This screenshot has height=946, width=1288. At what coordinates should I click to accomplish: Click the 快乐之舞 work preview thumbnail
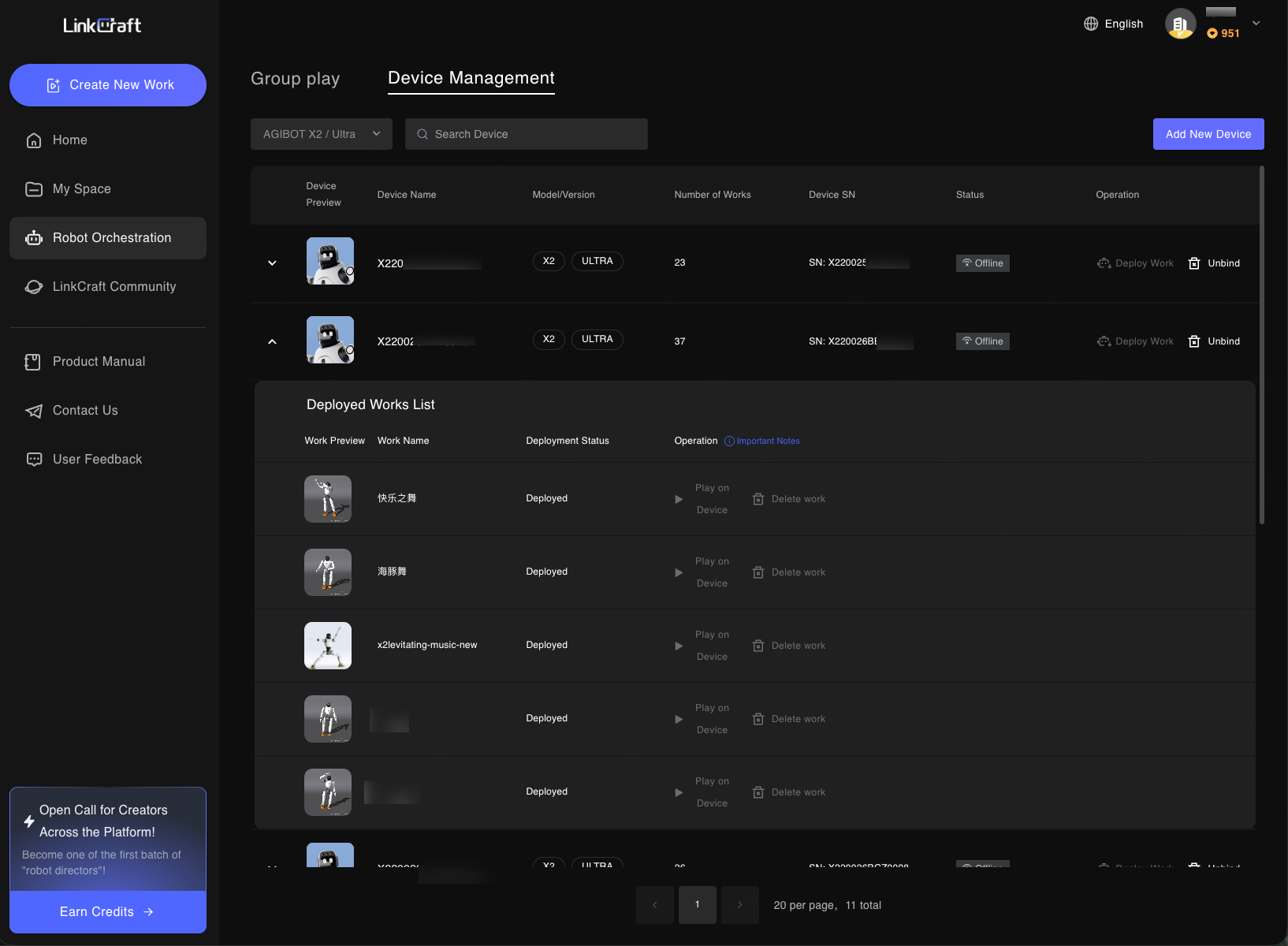coord(328,499)
